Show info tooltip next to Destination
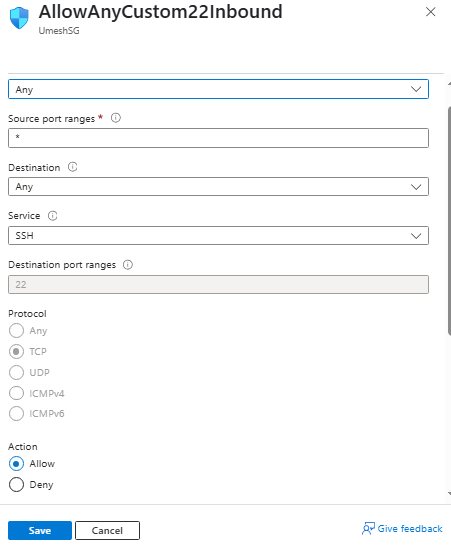The width and height of the screenshot is (451, 551). tap(72, 167)
